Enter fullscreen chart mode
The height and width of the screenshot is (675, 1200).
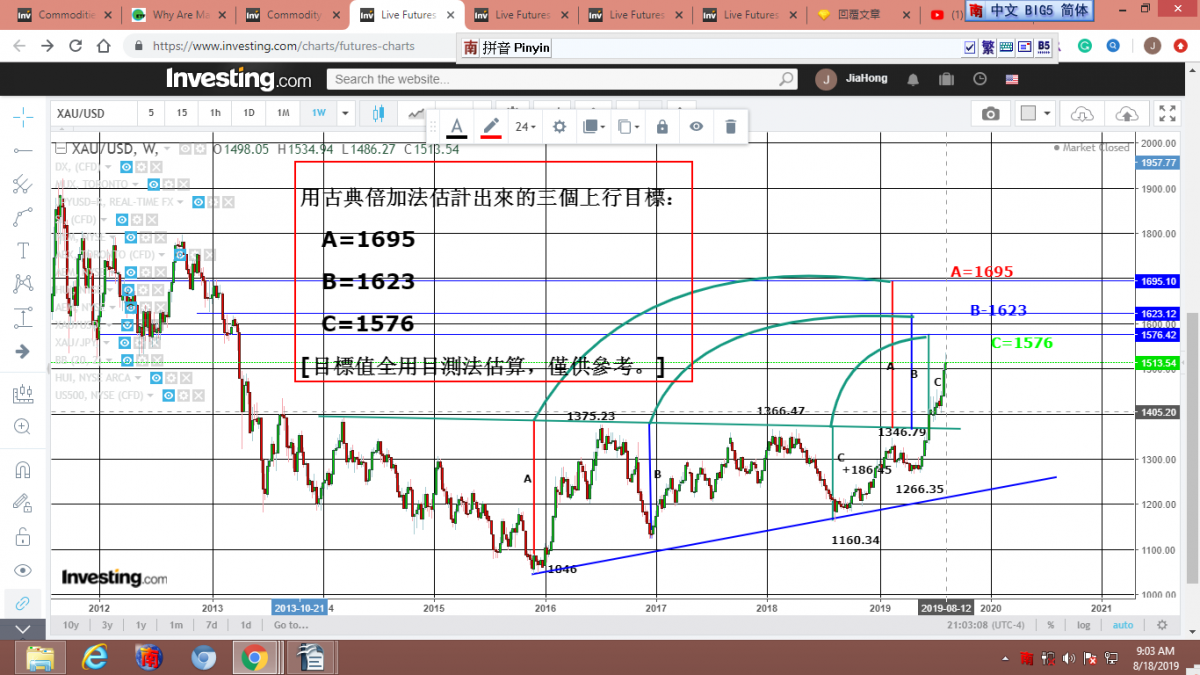pyautogui.click(x=1167, y=114)
